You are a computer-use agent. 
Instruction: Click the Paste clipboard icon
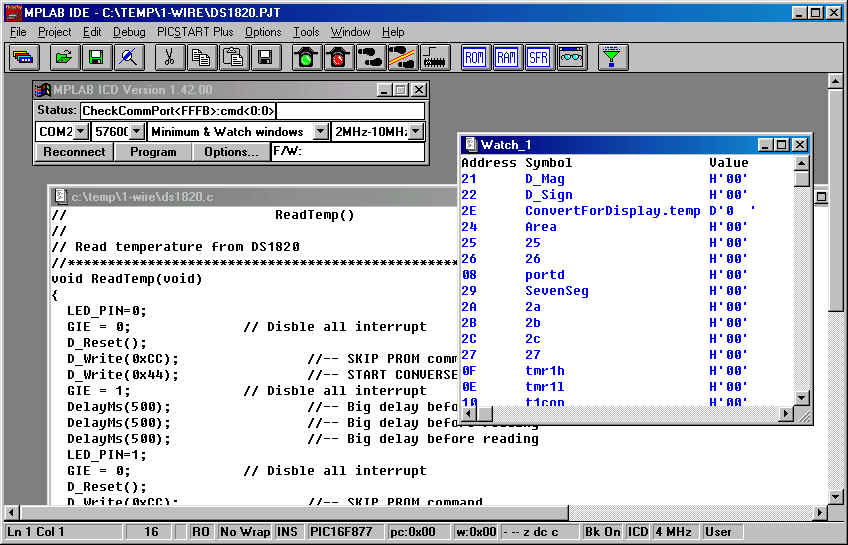(x=234, y=57)
